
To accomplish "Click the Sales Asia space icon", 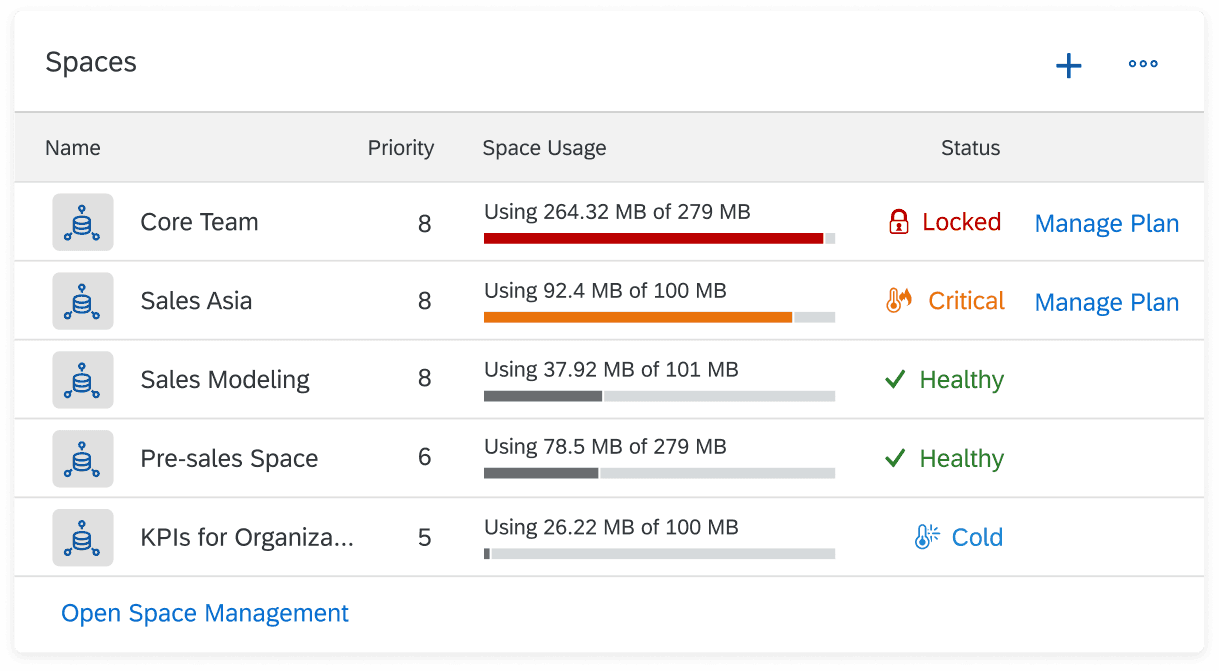I will pos(83,301).
